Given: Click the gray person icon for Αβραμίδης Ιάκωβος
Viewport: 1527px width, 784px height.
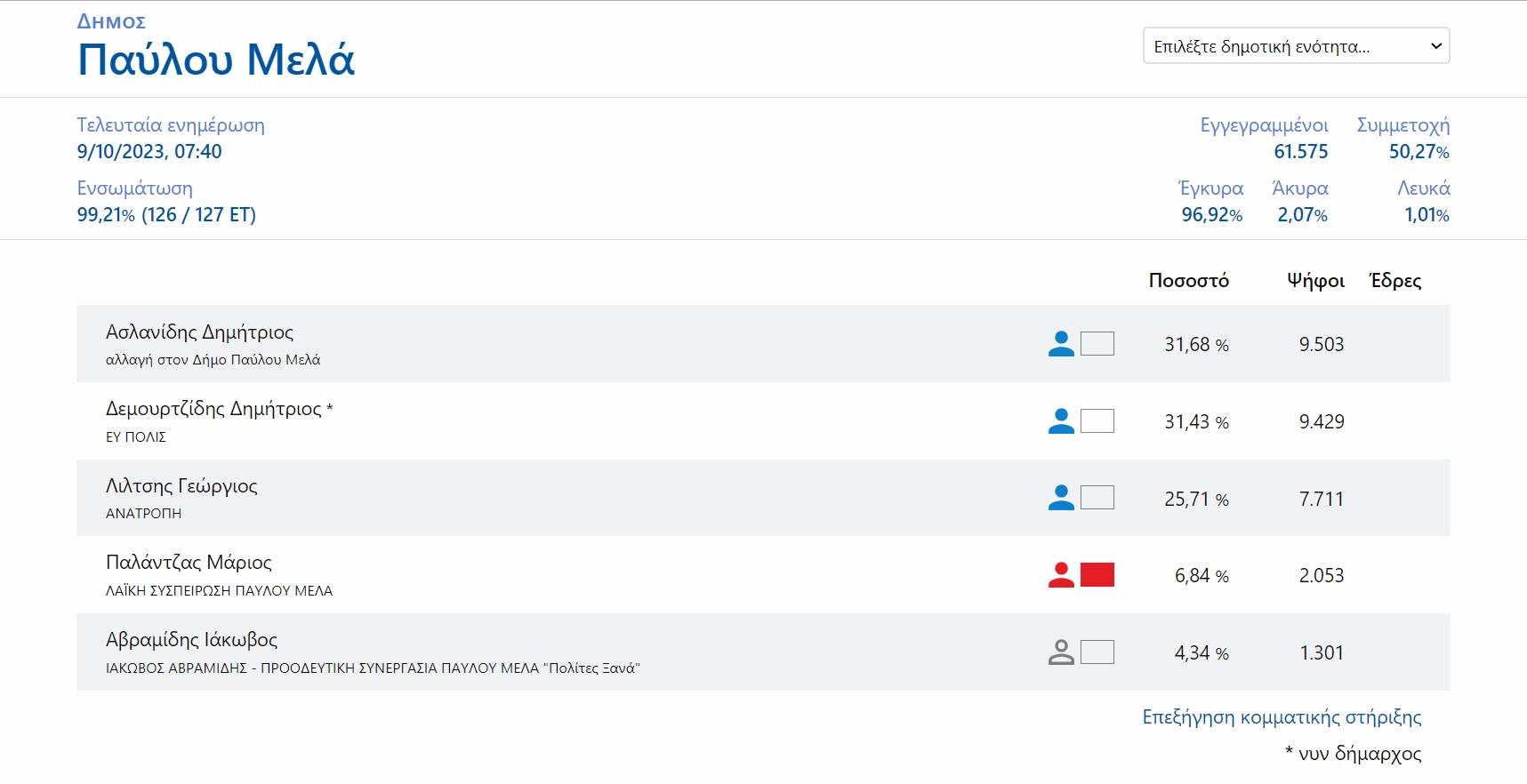Looking at the screenshot, I should pos(1061,652).
